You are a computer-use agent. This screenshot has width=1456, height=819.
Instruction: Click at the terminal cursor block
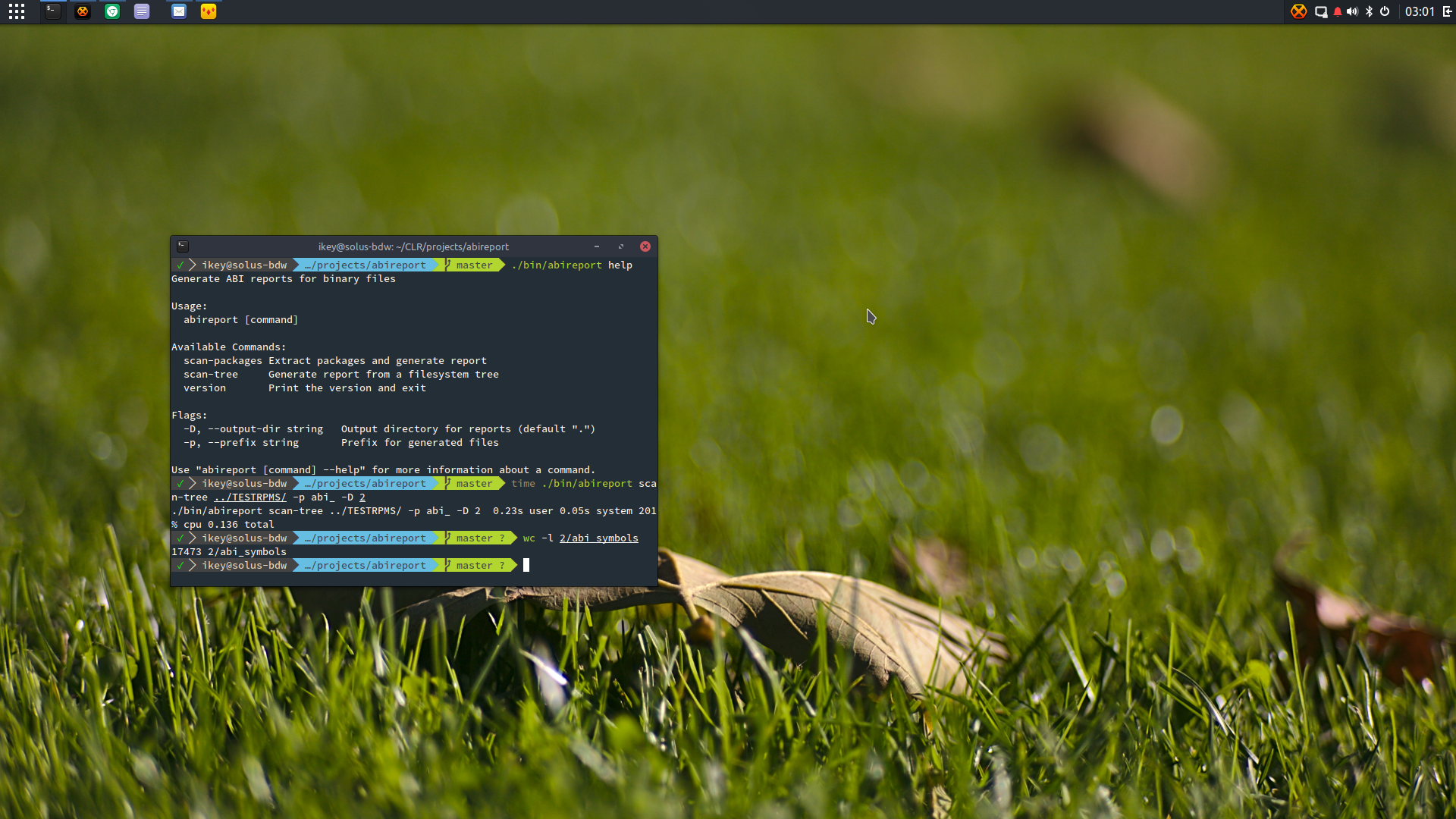526,565
